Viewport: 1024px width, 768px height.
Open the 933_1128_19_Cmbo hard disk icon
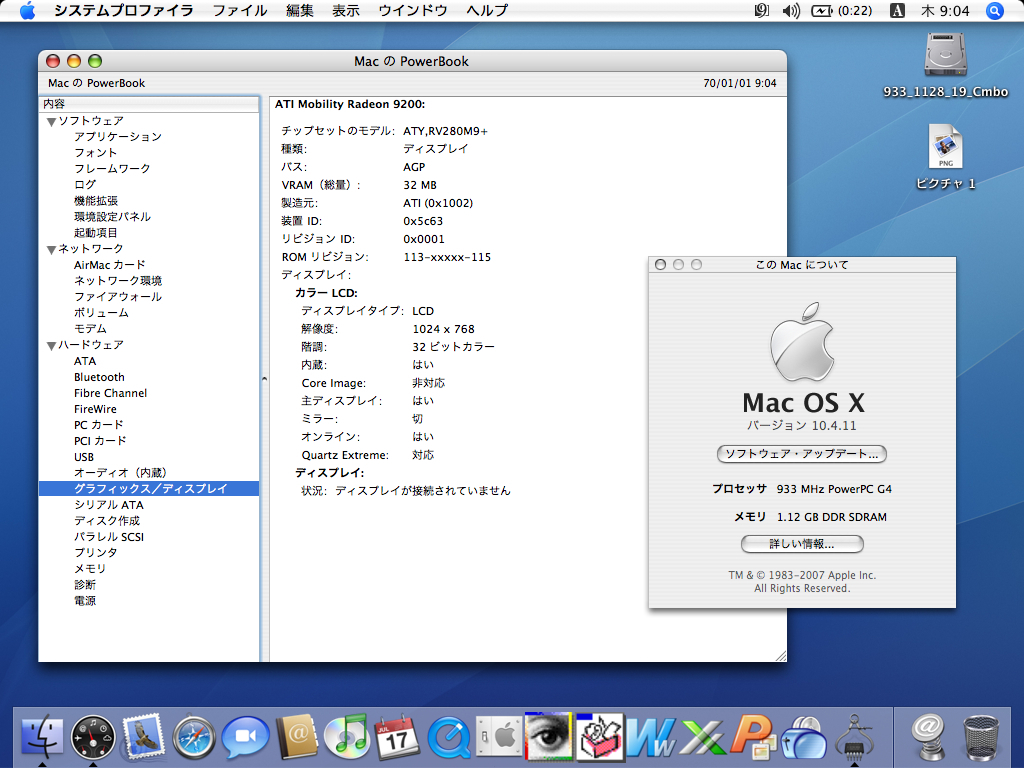pos(944,55)
